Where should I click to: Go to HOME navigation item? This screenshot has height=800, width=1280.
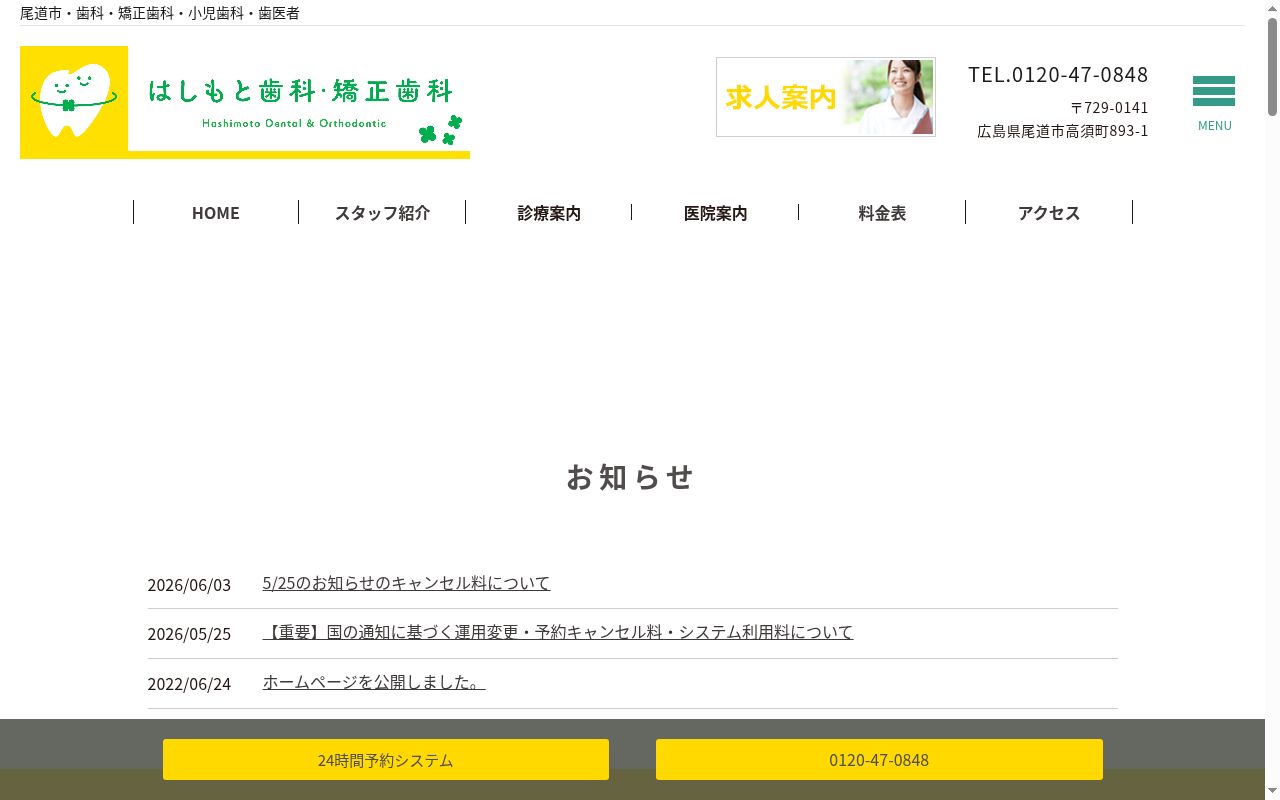(216, 212)
